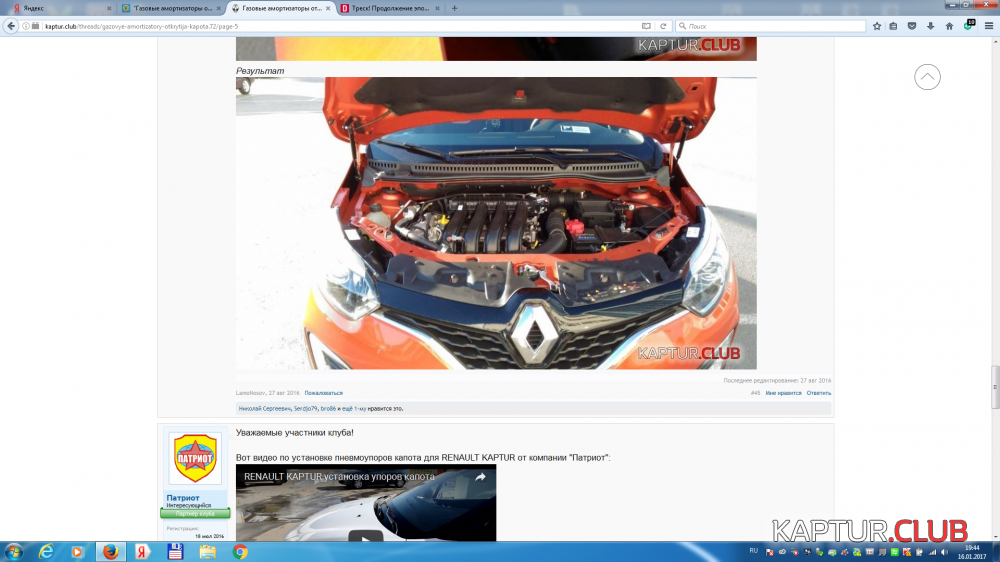
Task: Go back with the browser back arrow
Action: coord(11,26)
